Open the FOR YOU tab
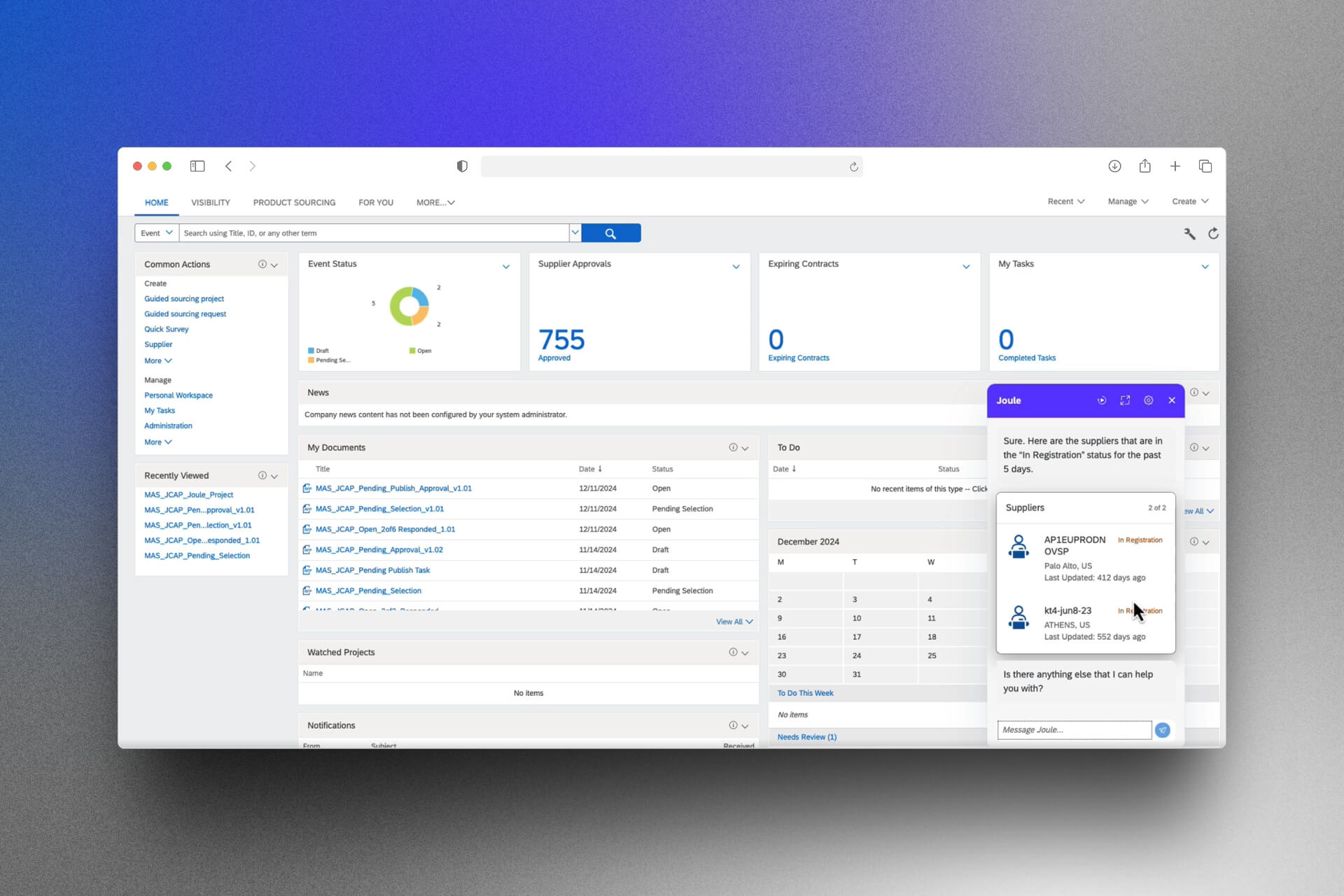Viewport: 1344px width, 896px height. pos(376,202)
